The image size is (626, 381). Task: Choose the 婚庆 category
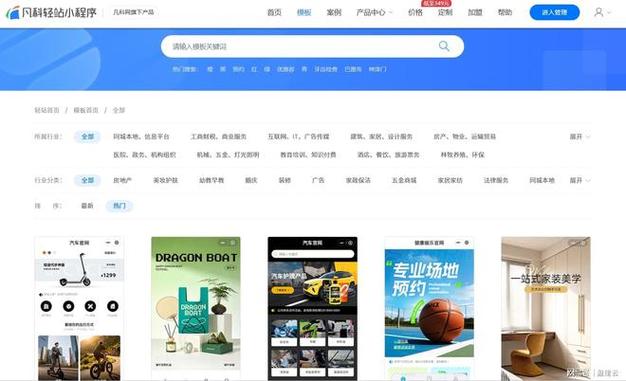[251, 180]
